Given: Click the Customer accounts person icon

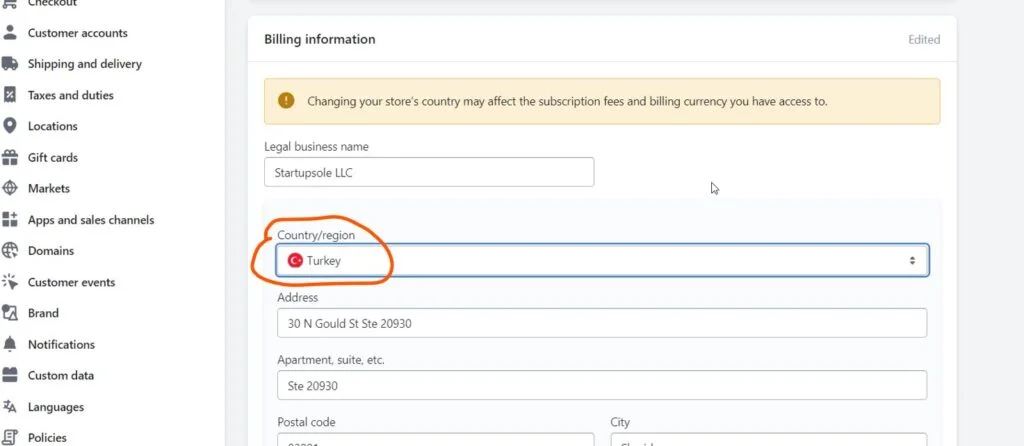Looking at the screenshot, I should click(x=10, y=33).
